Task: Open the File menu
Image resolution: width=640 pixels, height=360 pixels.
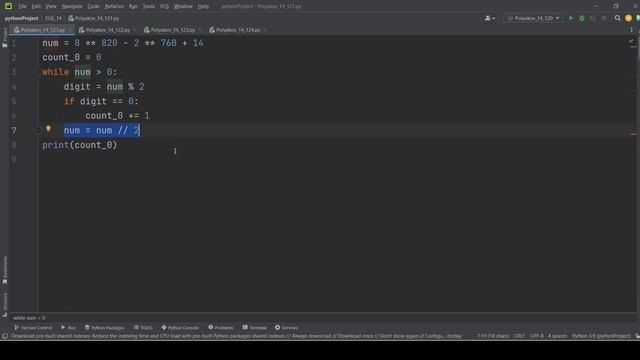Action: click(x=22, y=6)
